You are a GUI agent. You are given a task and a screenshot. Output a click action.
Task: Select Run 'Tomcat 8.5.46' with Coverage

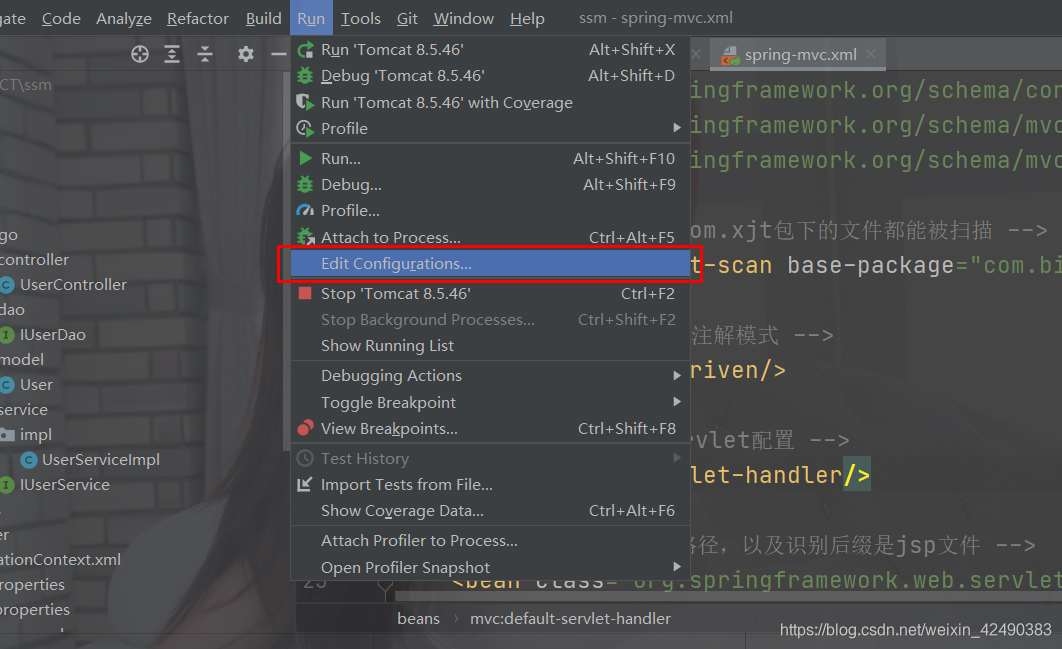pyautogui.click(x=490, y=102)
